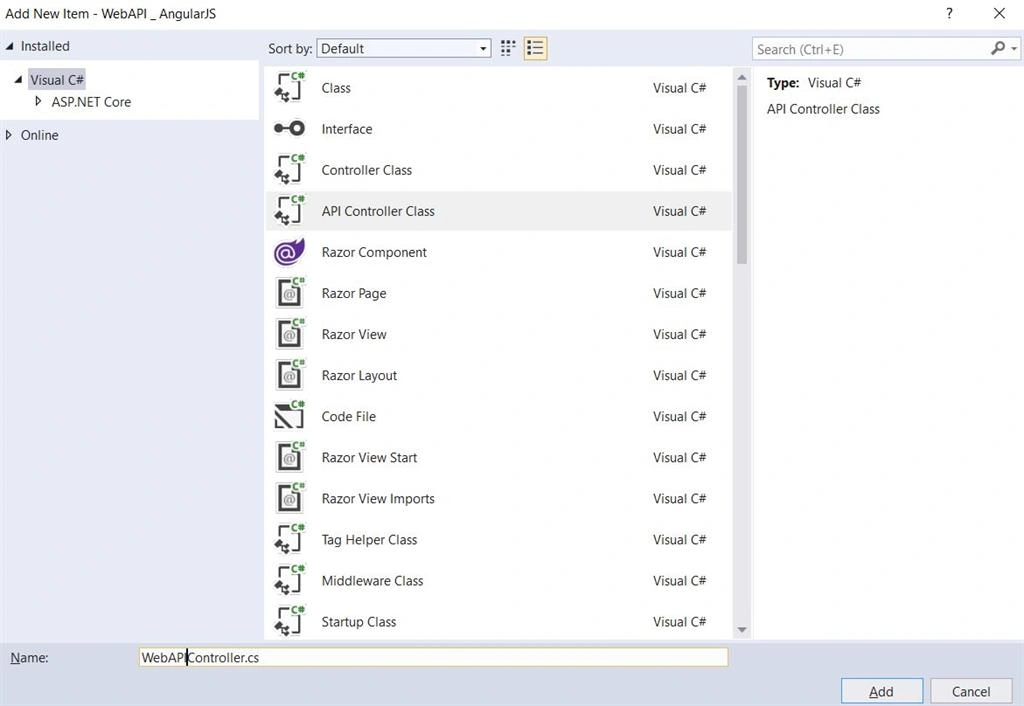This screenshot has width=1024, height=706.
Task: Switch to medium icons grid view
Action: [508, 48]
